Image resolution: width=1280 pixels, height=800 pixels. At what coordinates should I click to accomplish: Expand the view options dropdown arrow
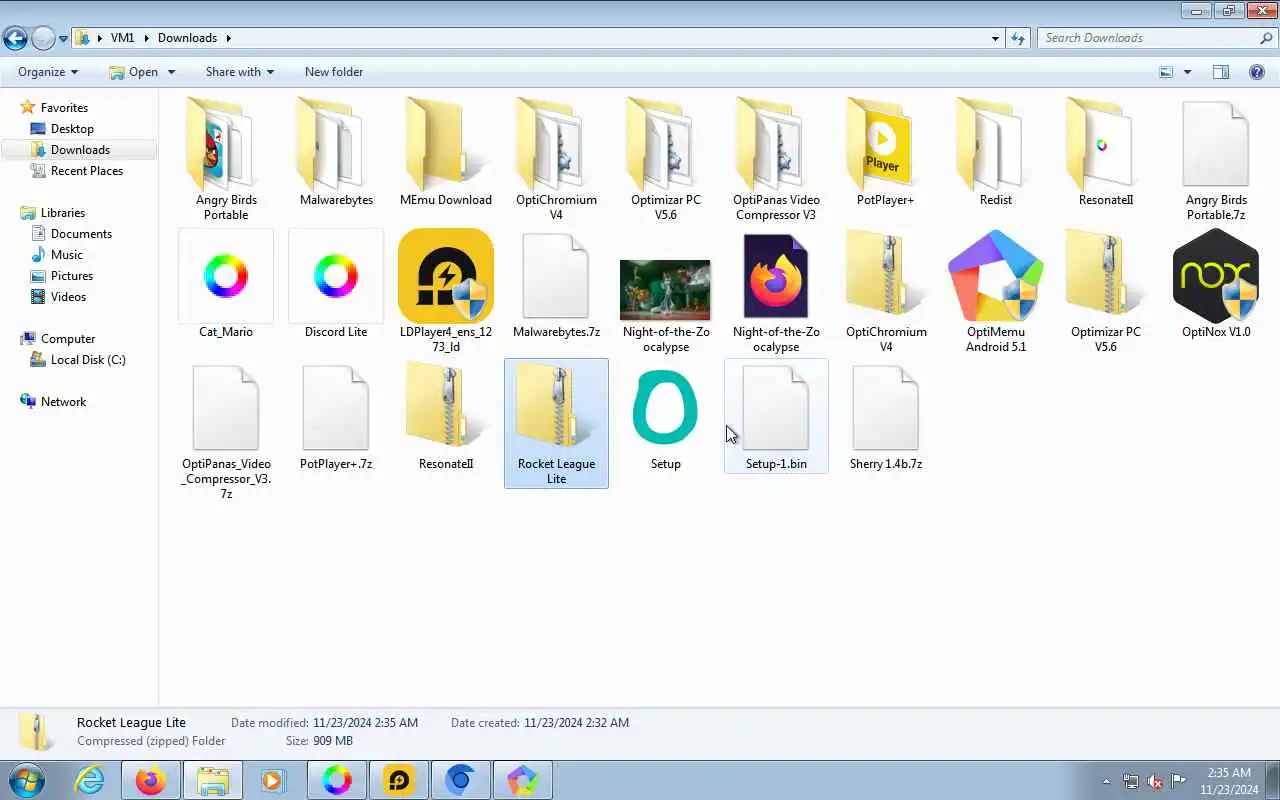pyautogui.click(x=1187, y=72)
